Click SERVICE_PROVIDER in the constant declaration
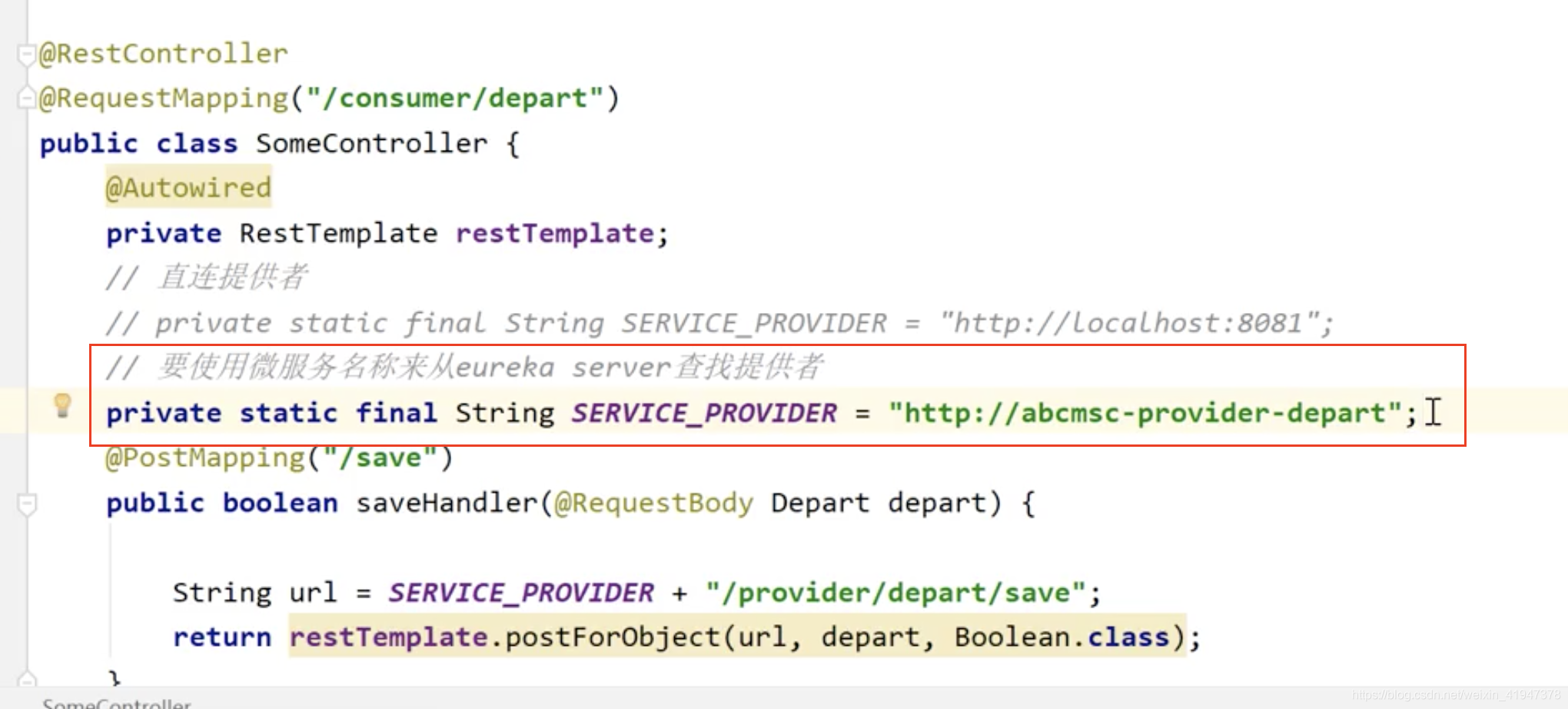Image resolution: width=1568 pixels, height=709 pixels. (x=704, y=413)
